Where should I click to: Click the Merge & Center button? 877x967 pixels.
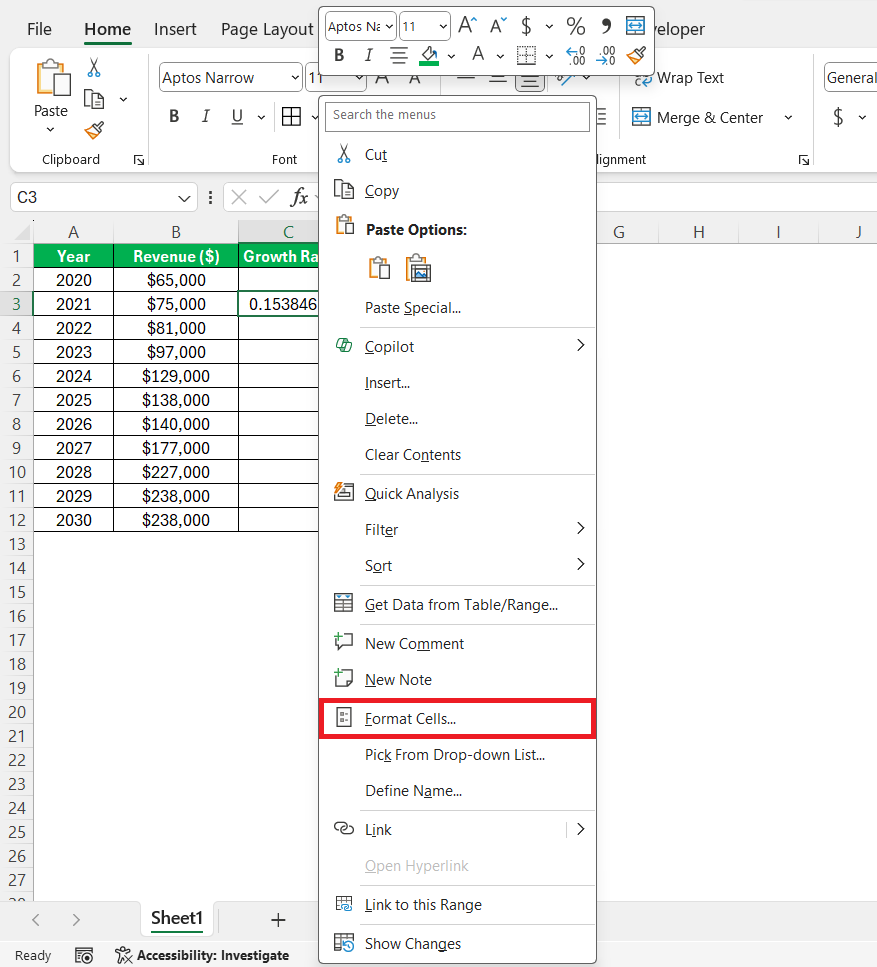coord(698,117)
